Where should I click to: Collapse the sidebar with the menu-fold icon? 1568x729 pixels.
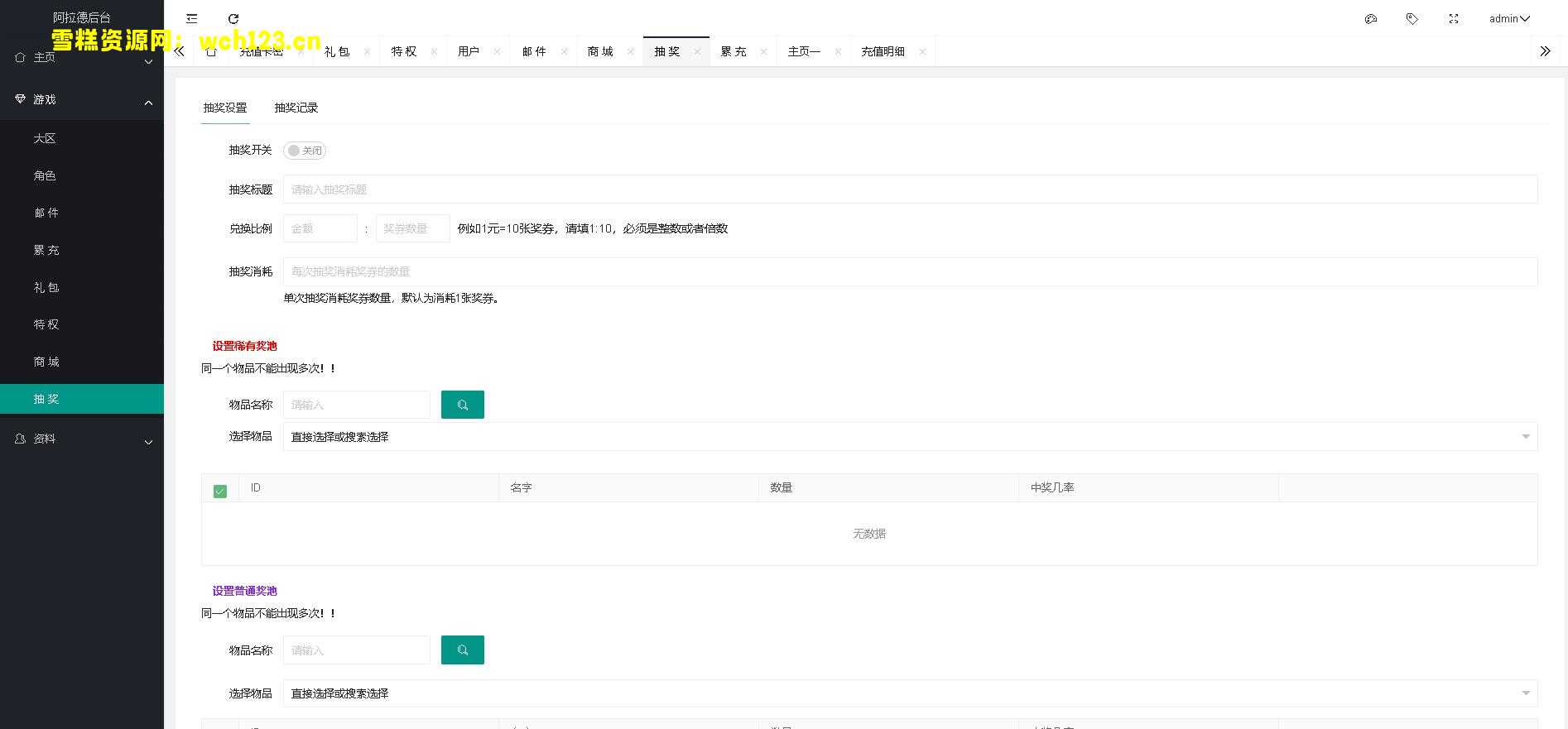click(x=192, y=18)
